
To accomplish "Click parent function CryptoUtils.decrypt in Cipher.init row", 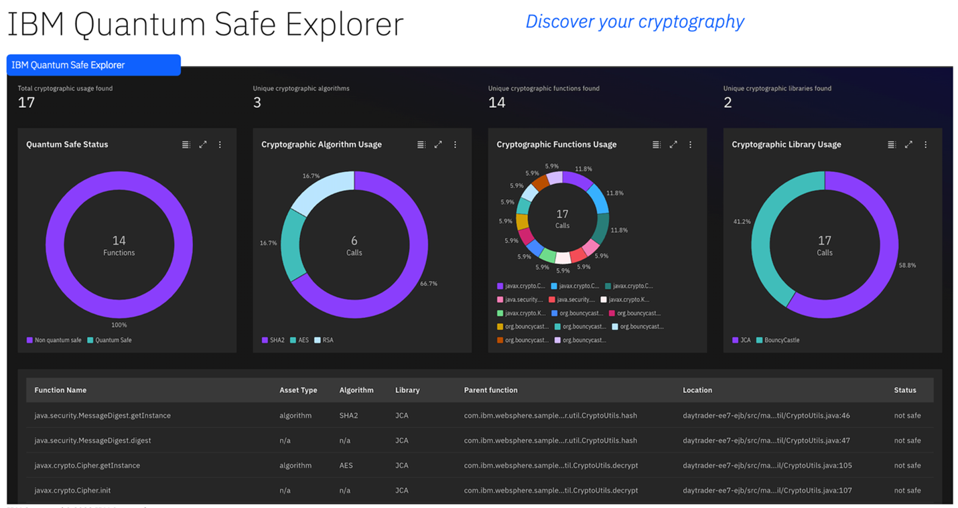I will [551, 490].
